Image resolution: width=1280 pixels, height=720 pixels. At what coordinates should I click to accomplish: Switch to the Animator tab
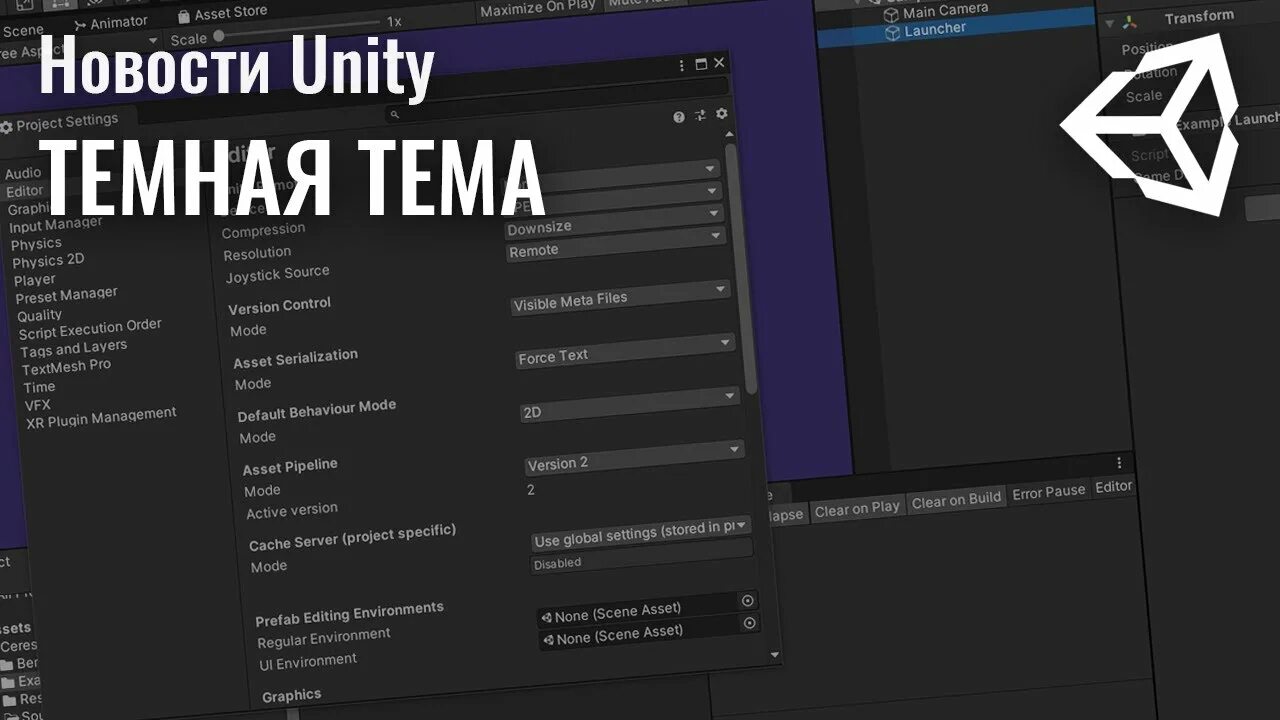[x=110, y=23]
